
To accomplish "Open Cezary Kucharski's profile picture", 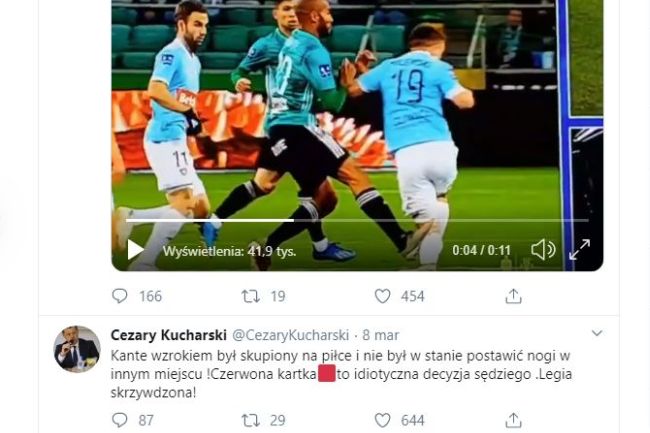I will tap(77, 349).
